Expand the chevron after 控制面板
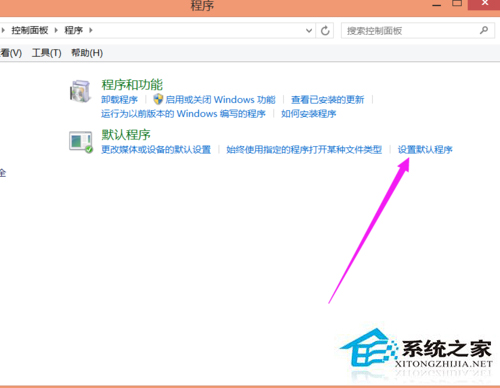500x388 pixels. coord(56,30)
